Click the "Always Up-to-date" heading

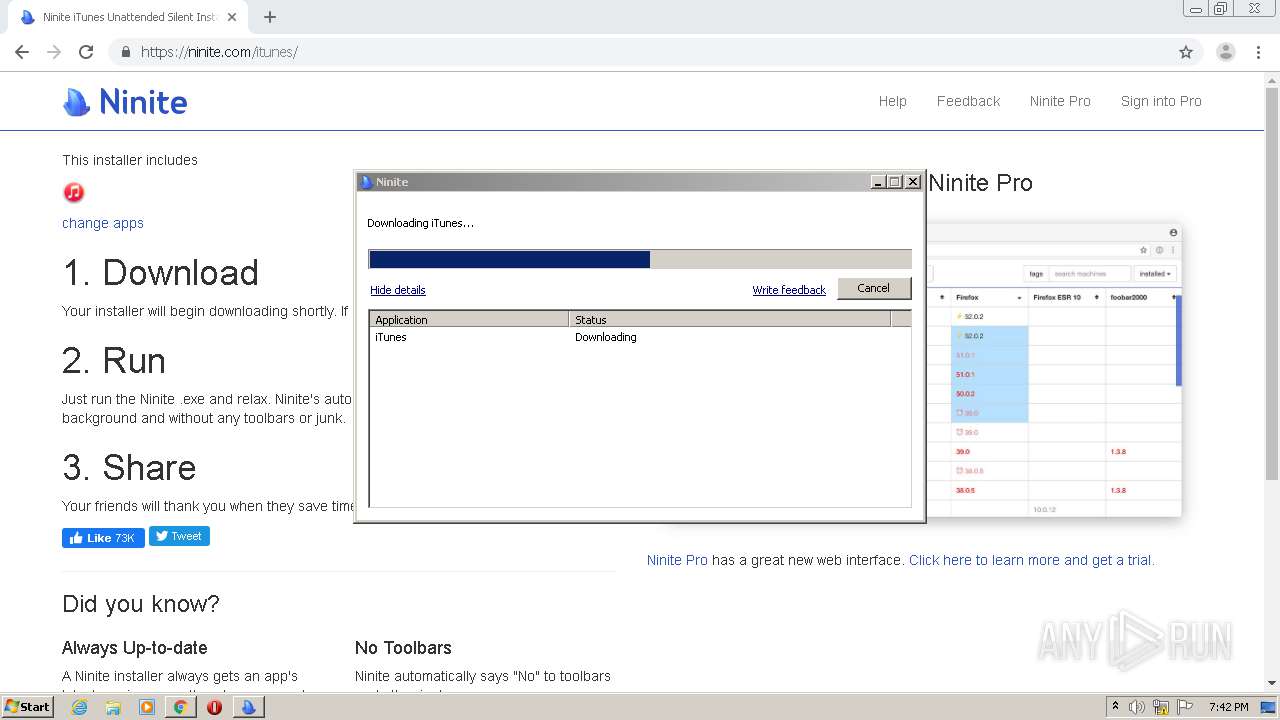[x=135, y=648]
